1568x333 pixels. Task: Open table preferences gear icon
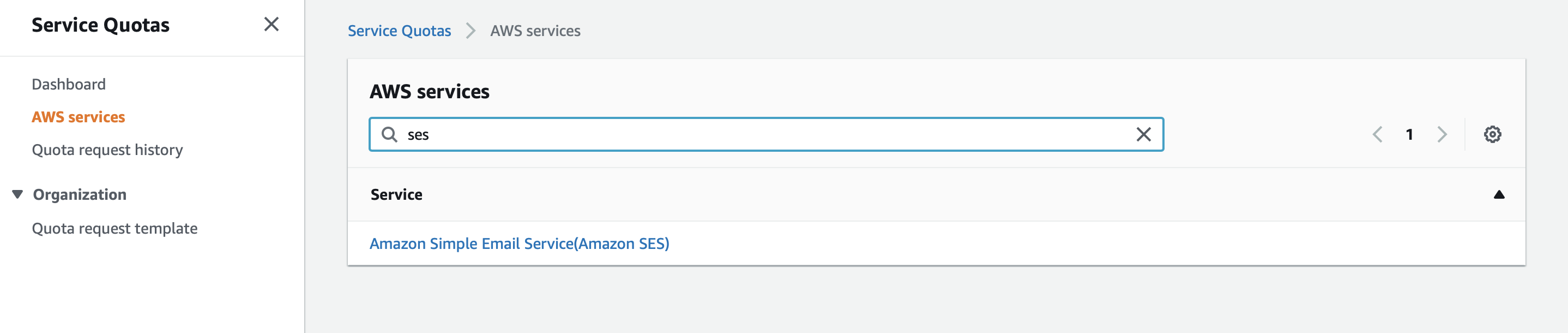point(1492,134)
